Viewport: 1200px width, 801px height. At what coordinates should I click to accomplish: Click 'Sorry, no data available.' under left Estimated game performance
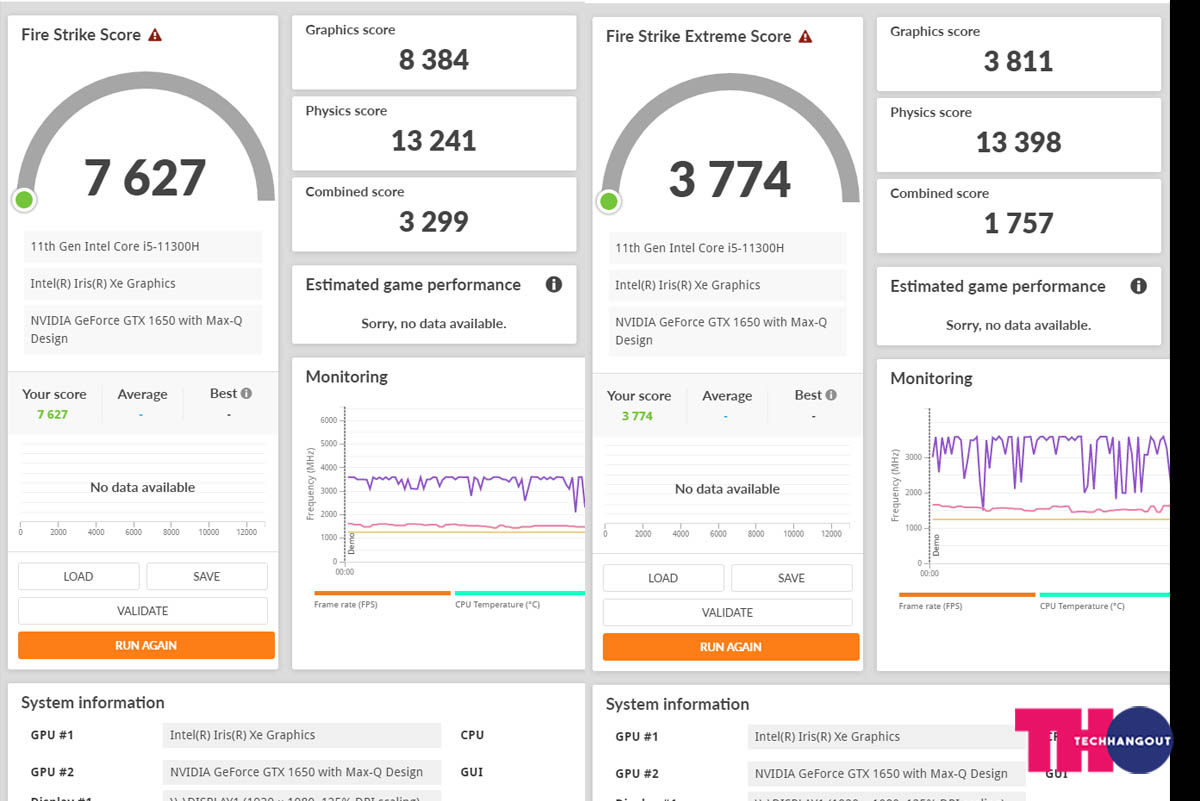(434, 324)
